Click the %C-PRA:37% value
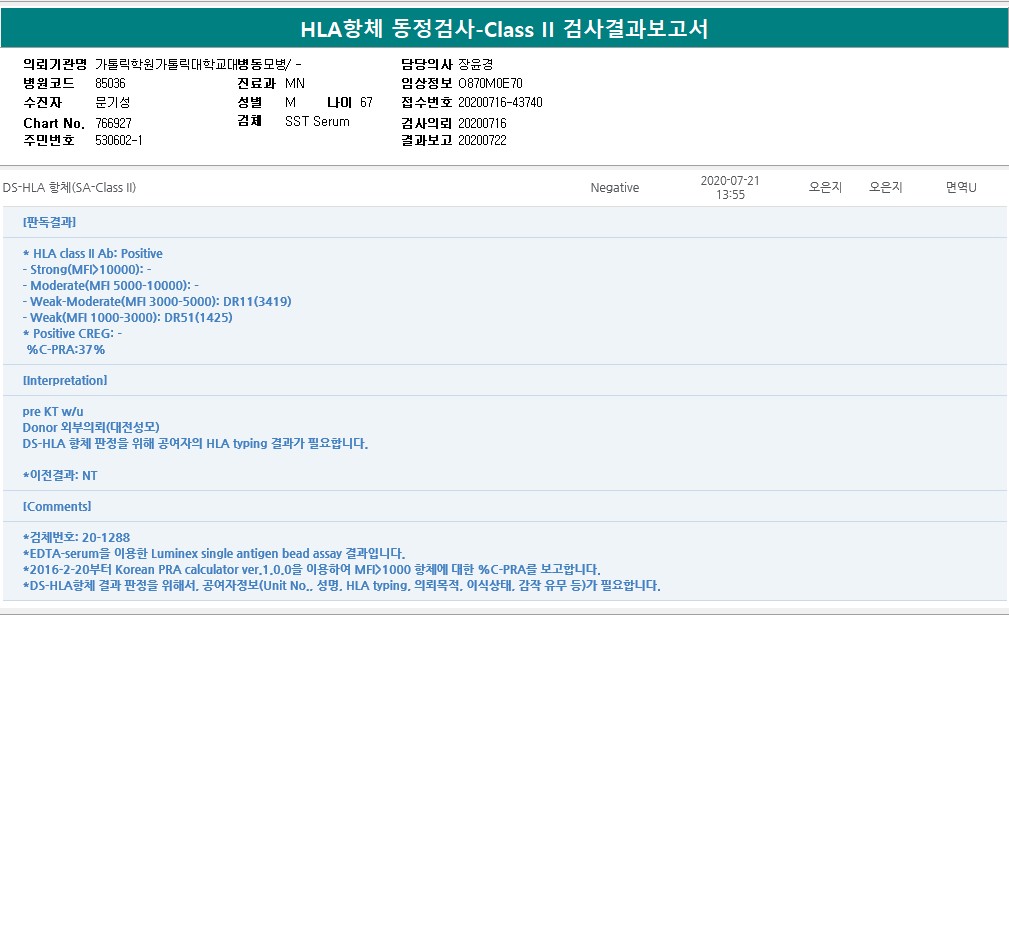This screenshot has height=927, width=1009. click(66, 349)
